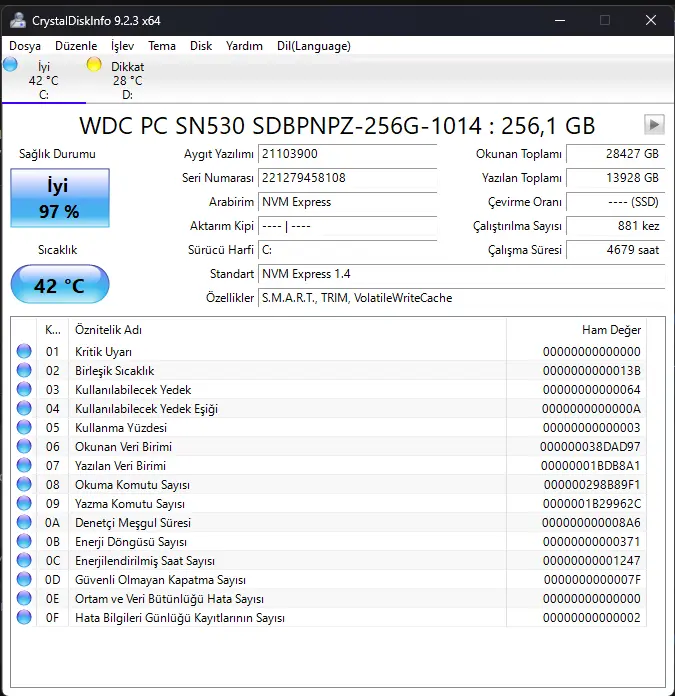Image resolution: width=675 pixels, height=696 pixels.
Task: Click the Okunan Toplamı value 28427 GB
Action: tap(616, 154)
